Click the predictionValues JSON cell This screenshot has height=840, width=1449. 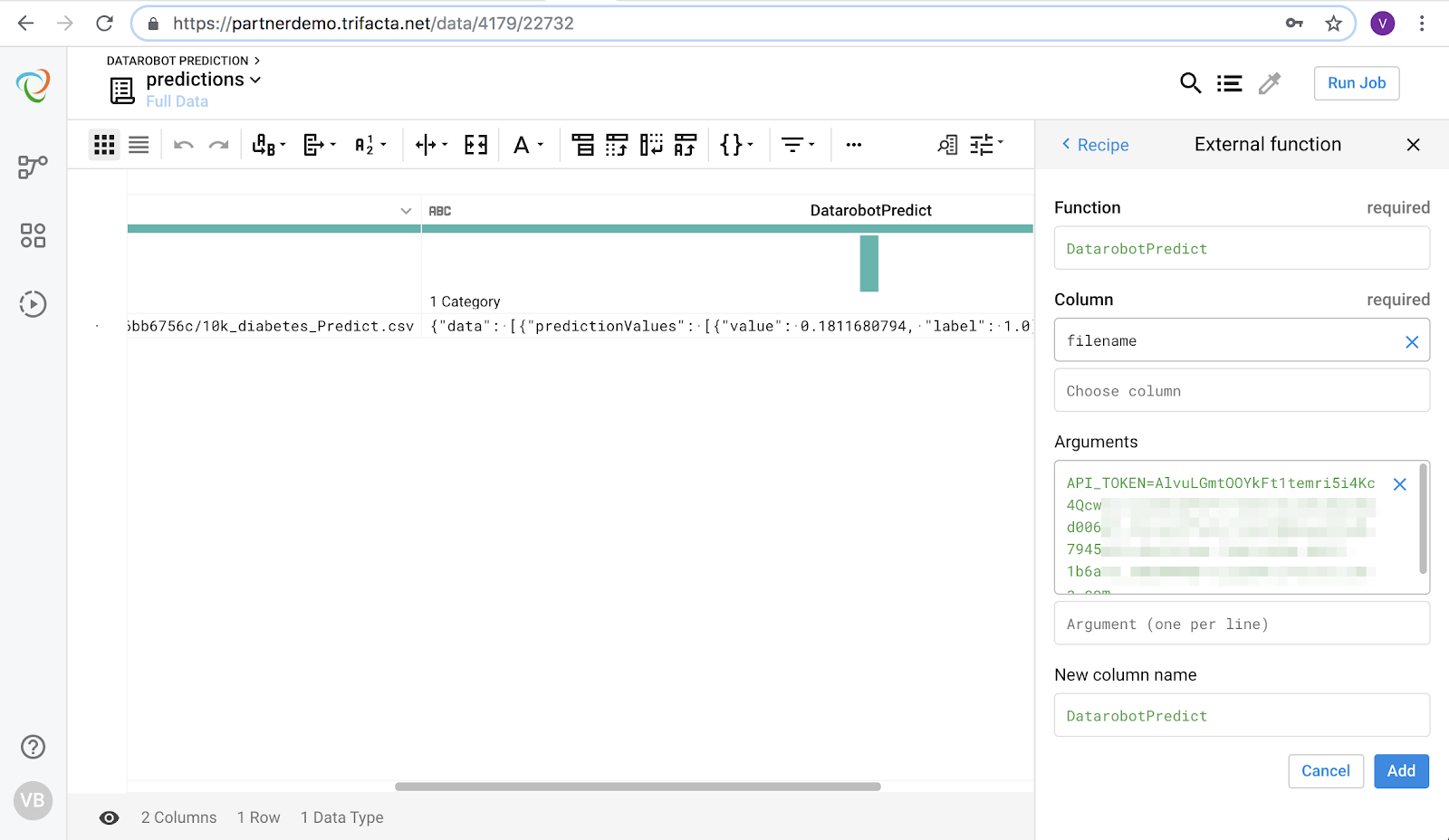728,326
